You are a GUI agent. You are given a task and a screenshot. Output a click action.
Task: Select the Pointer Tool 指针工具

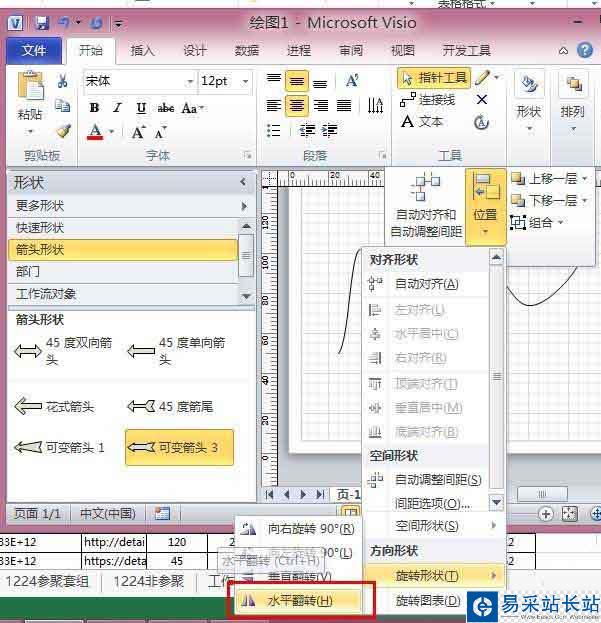pos(434,78)
